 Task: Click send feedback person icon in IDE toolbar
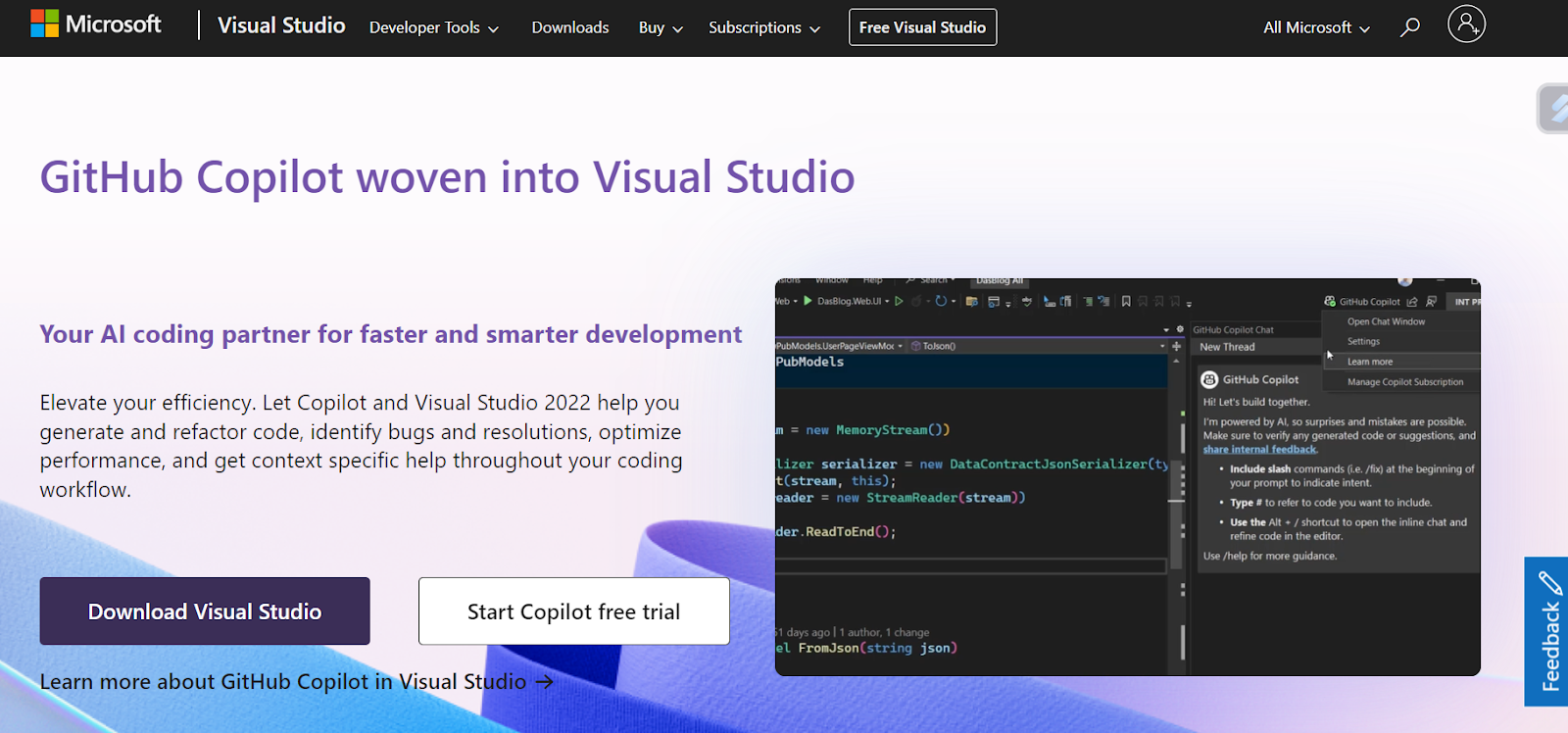1431,302
